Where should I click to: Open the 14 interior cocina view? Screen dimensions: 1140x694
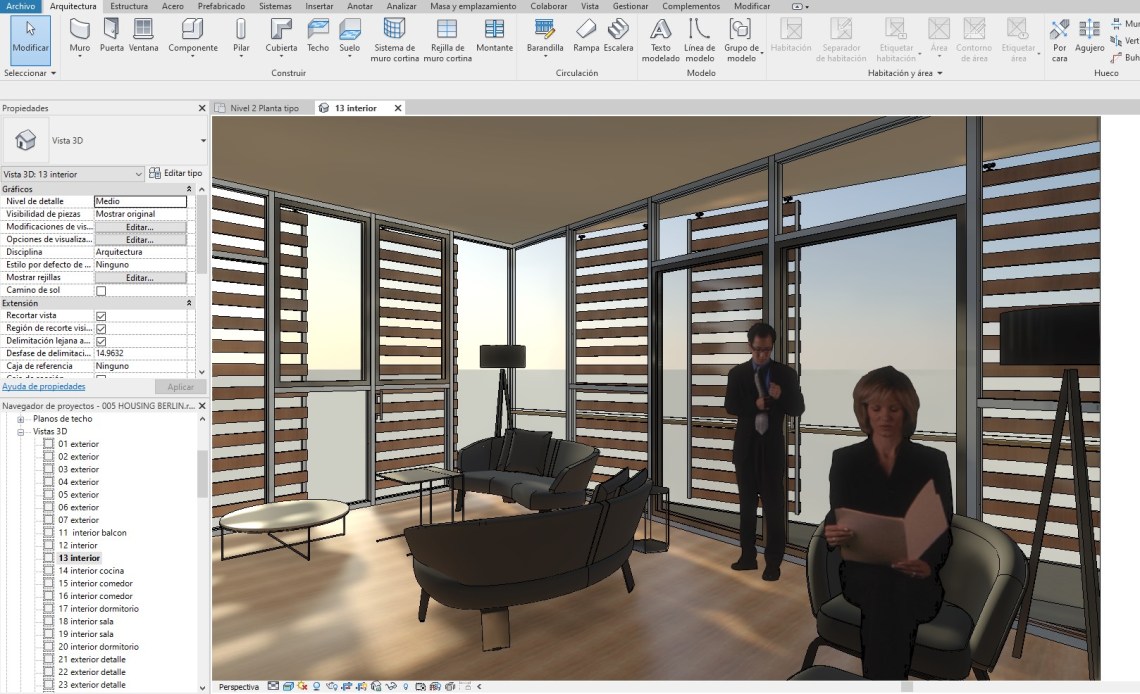(90, 571)
